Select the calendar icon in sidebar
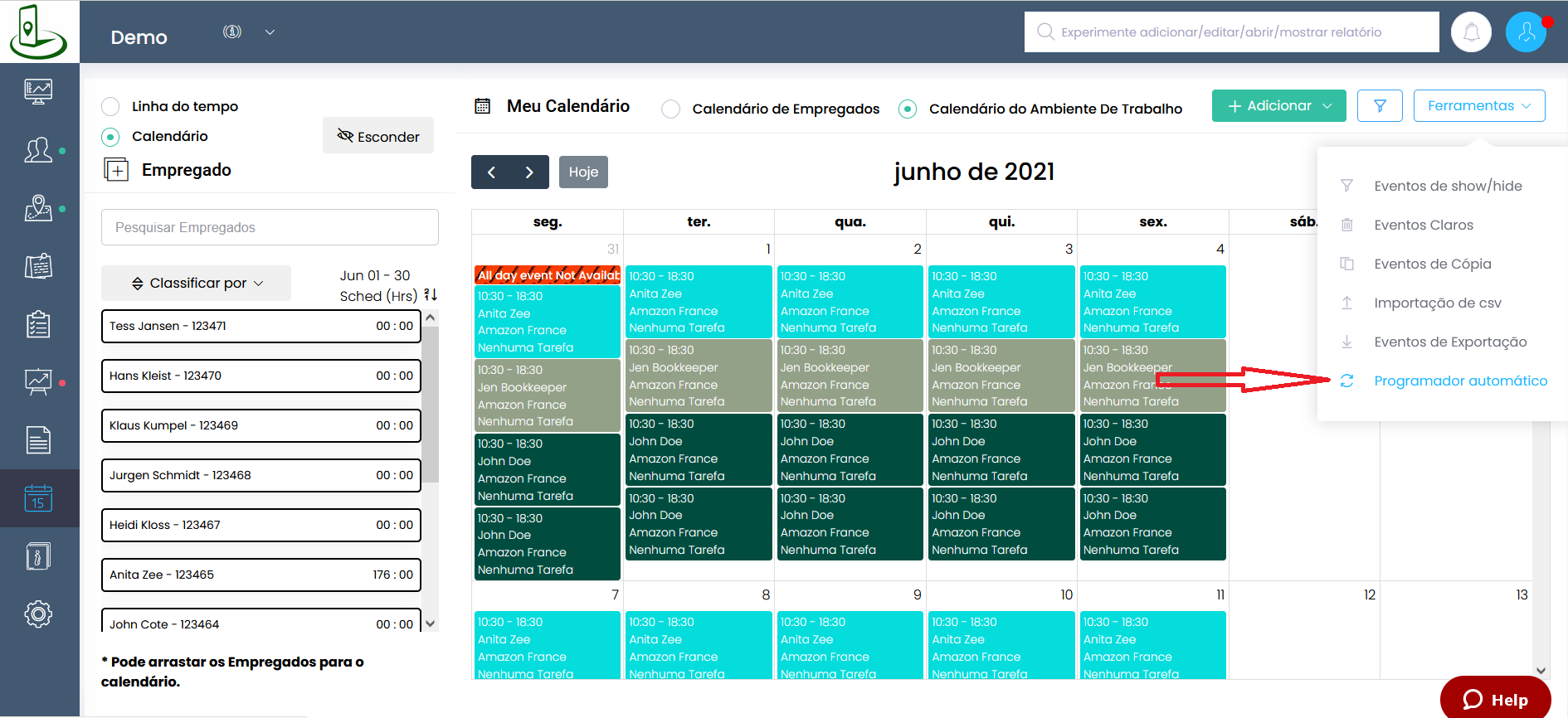1568x718 pixels. (x=38, y=498)
